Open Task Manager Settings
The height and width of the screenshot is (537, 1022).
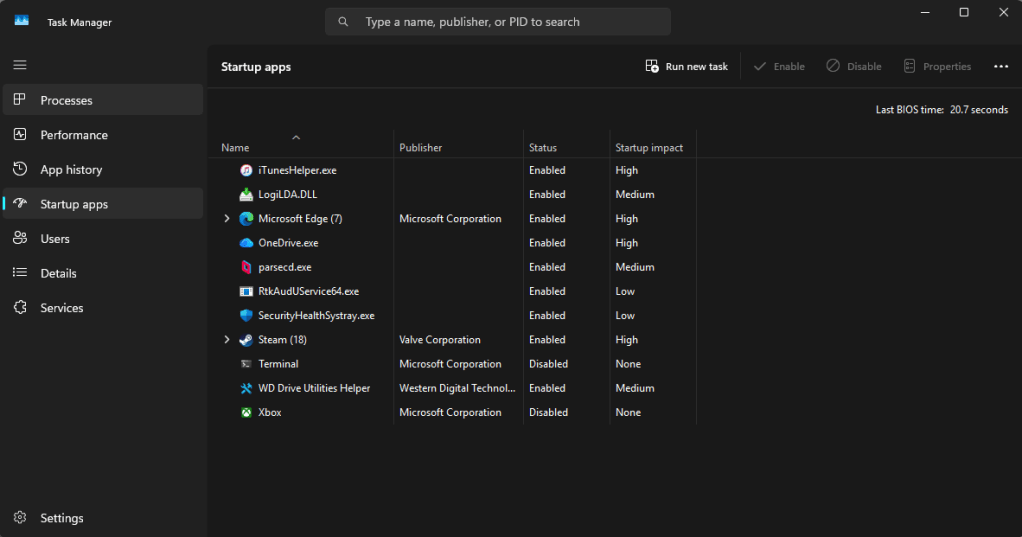tap(103, 518)
